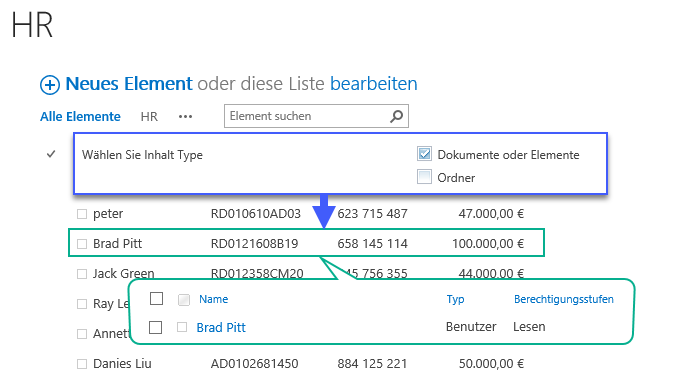Switch to the HR view
The height and width of the screenshot is (390, 684).
149,116
